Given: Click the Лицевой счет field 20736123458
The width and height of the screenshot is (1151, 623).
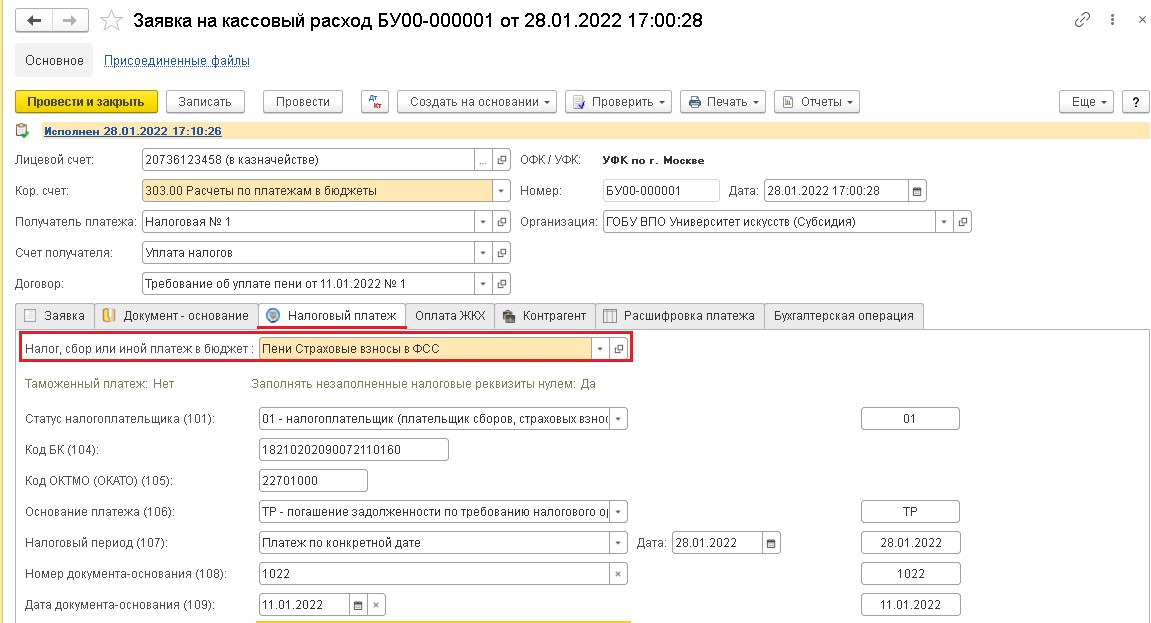Looking at the screenshot, I should click(x=308, y=160).
